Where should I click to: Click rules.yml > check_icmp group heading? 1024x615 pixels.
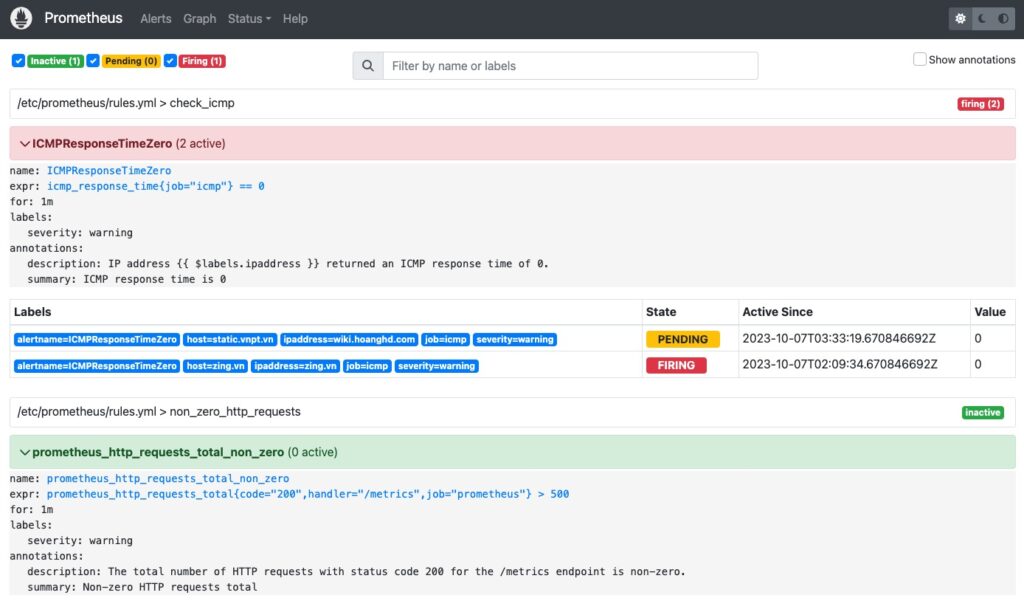(x=126, y=103)
